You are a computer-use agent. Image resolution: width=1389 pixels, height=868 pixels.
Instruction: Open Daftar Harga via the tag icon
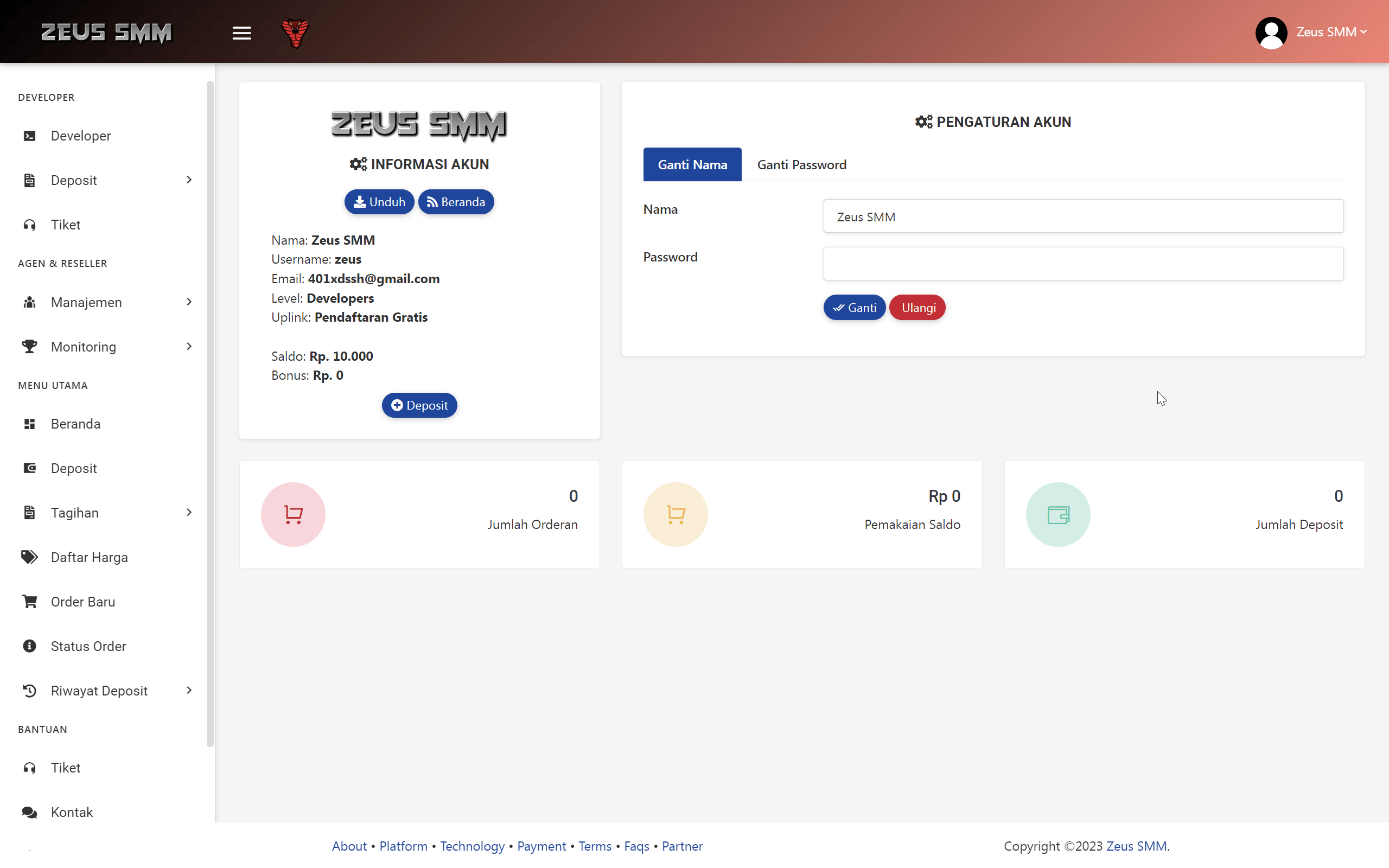point(29,557)
